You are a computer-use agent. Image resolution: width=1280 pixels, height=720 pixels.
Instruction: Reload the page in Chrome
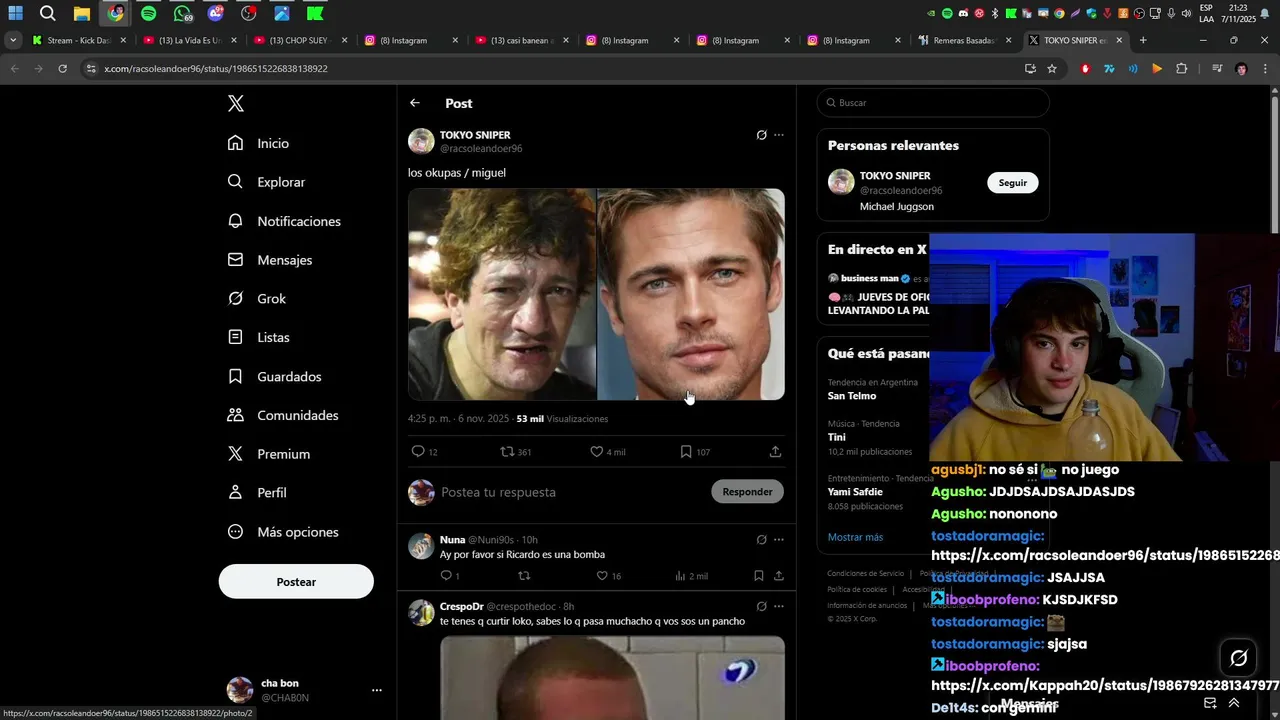click(x=62, y=69)
